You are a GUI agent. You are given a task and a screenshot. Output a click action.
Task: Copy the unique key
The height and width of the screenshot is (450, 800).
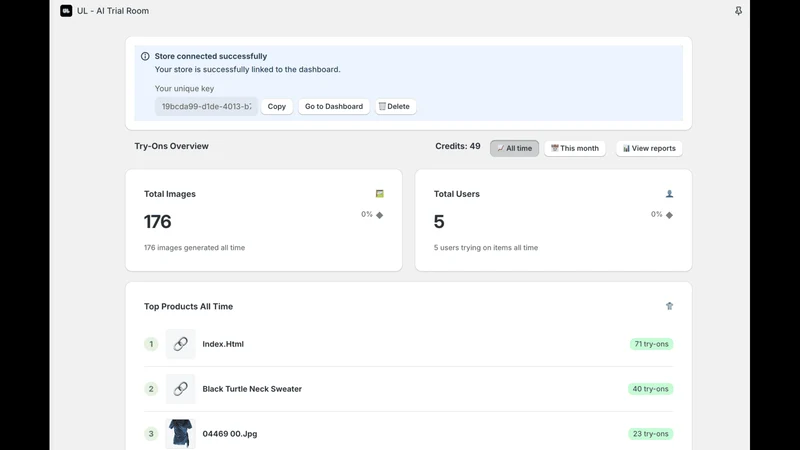coord(277,106)
